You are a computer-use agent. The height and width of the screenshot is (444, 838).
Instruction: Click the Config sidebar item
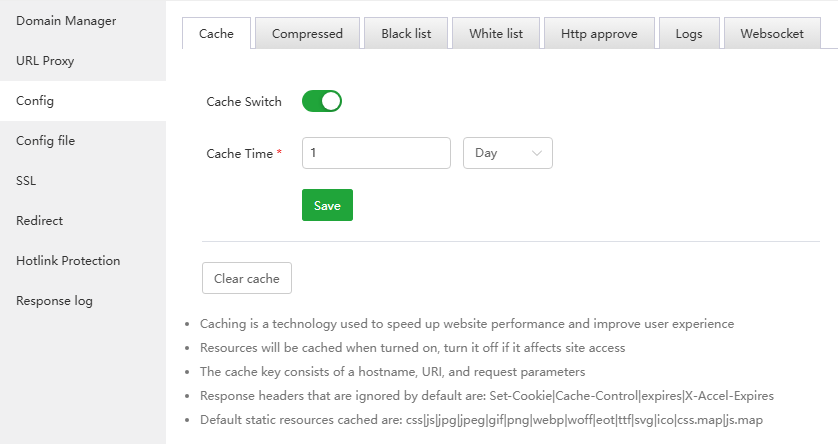pyautogui.click(x=35, y=101)
